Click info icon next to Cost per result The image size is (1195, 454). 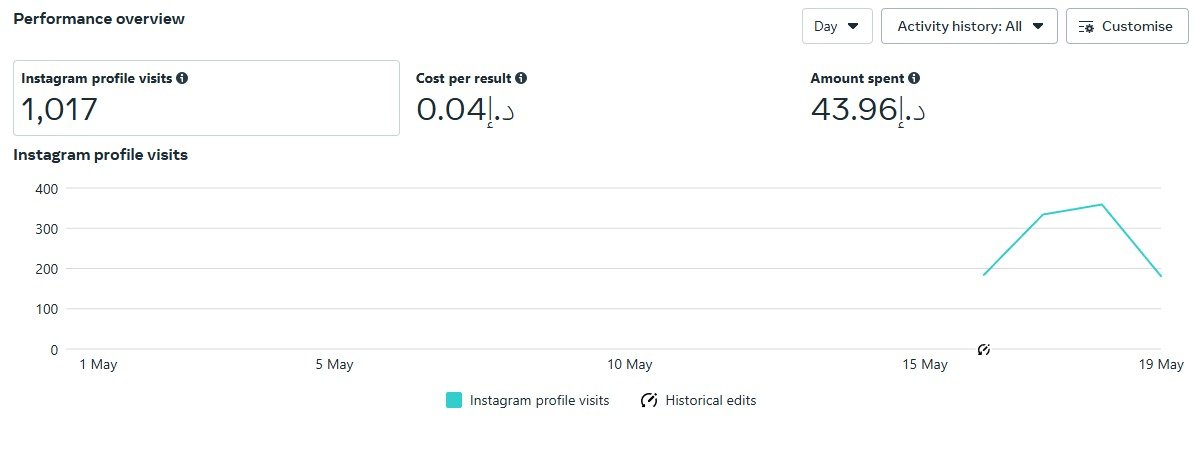[522, 78]
